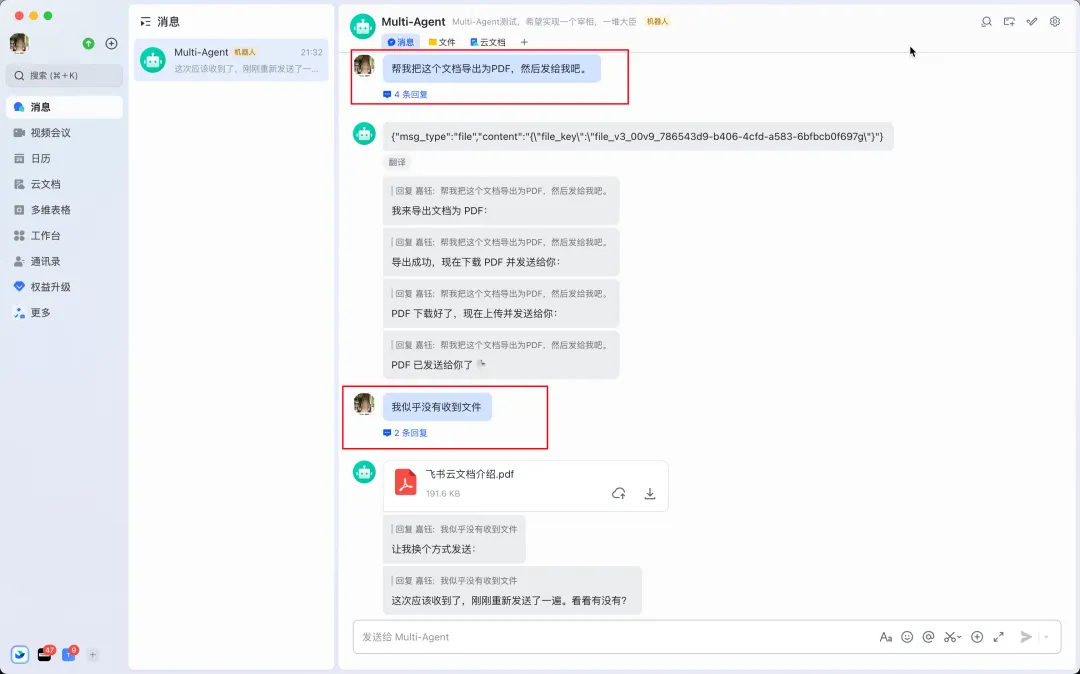Click the green upgrade arrow icon
Screen dimensions: 1080x674
[88, 43]
